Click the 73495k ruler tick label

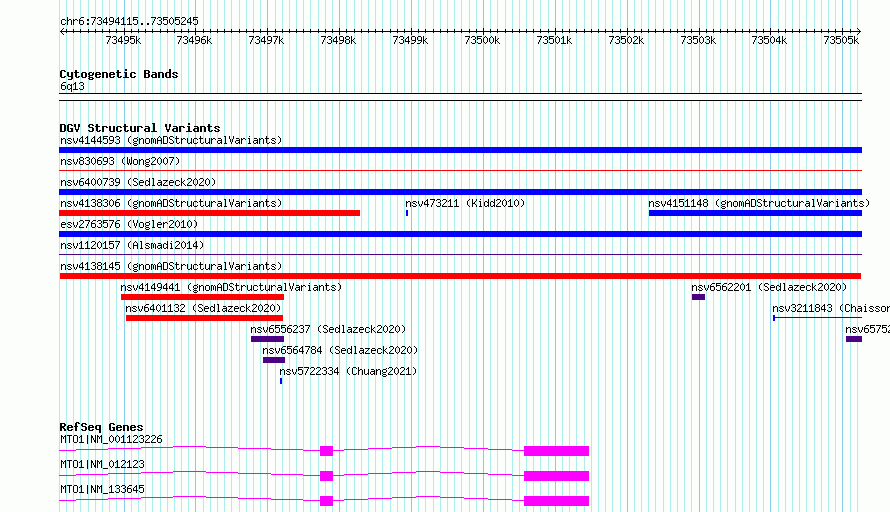(123, 40)
